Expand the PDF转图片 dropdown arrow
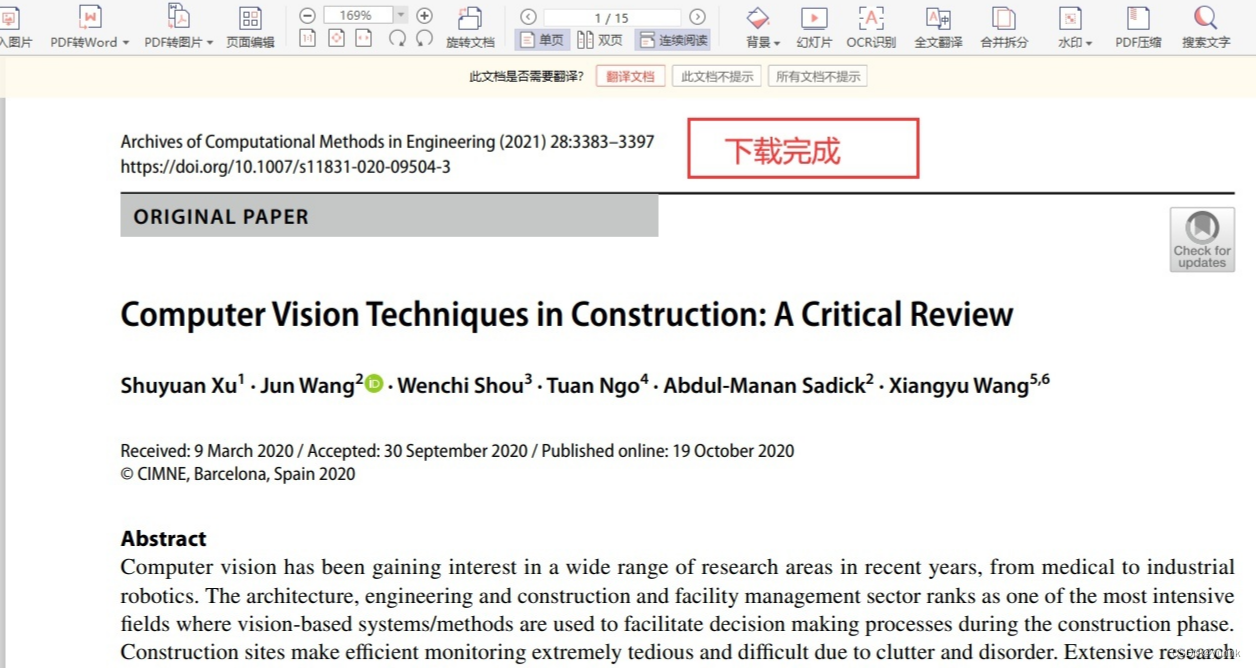 (209, 43)
